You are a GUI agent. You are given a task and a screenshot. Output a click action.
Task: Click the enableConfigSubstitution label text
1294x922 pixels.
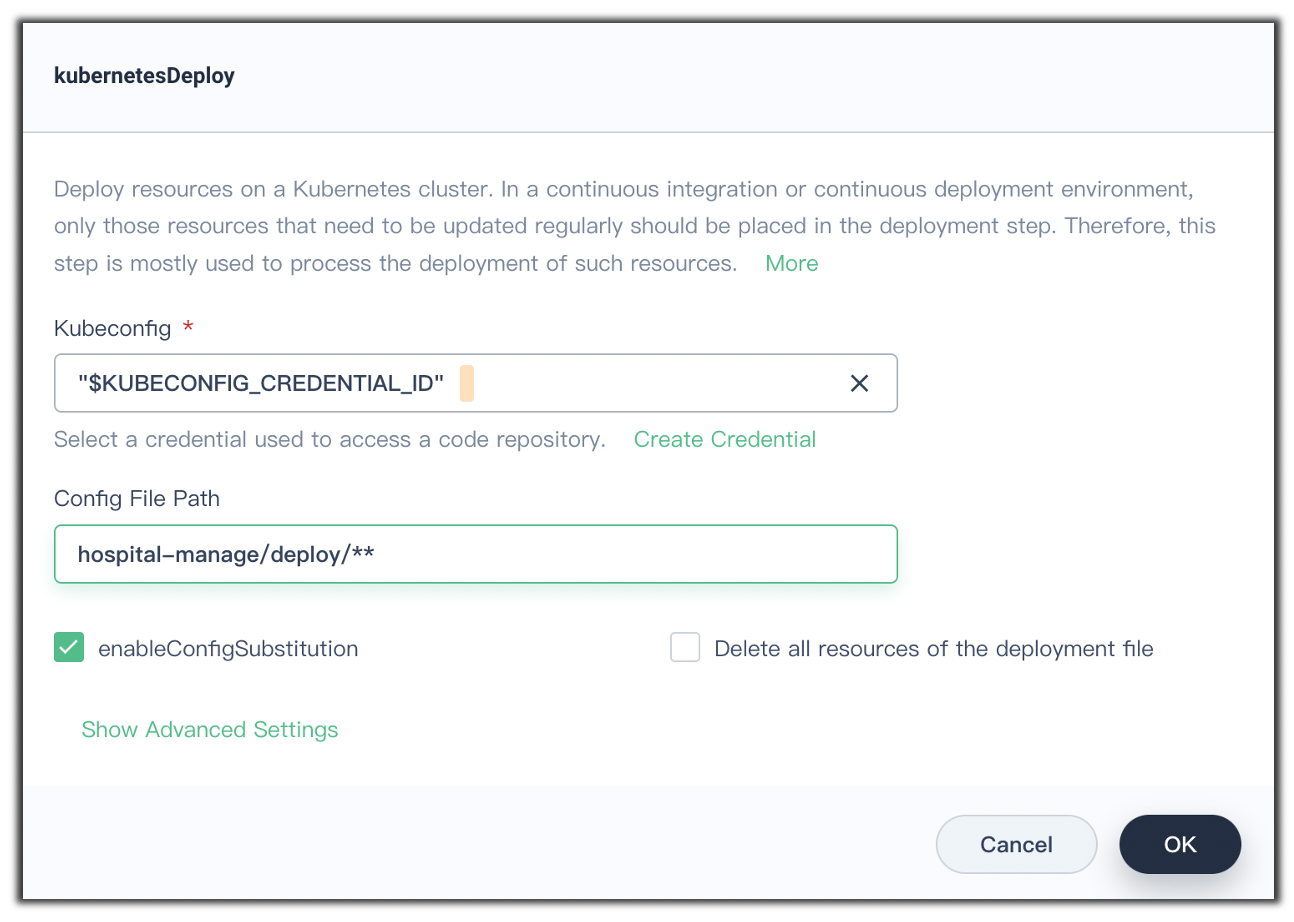(228, 649)
